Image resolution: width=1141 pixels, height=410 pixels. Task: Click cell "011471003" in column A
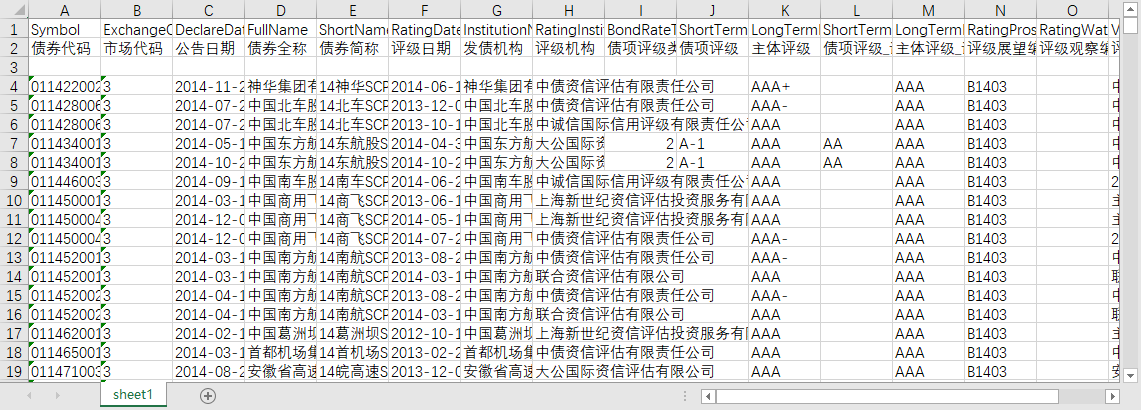click(65, 371)
